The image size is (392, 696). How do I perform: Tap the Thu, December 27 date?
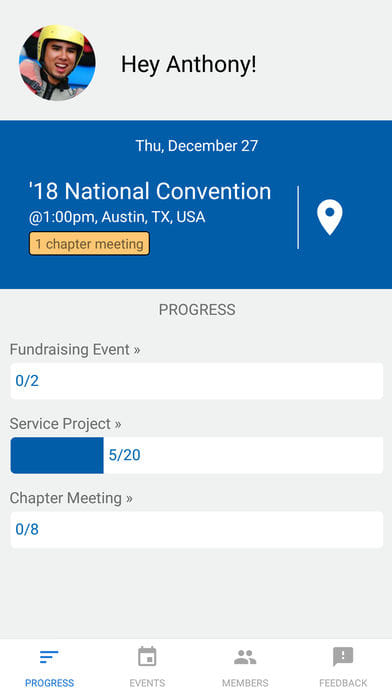click(197, 146)
